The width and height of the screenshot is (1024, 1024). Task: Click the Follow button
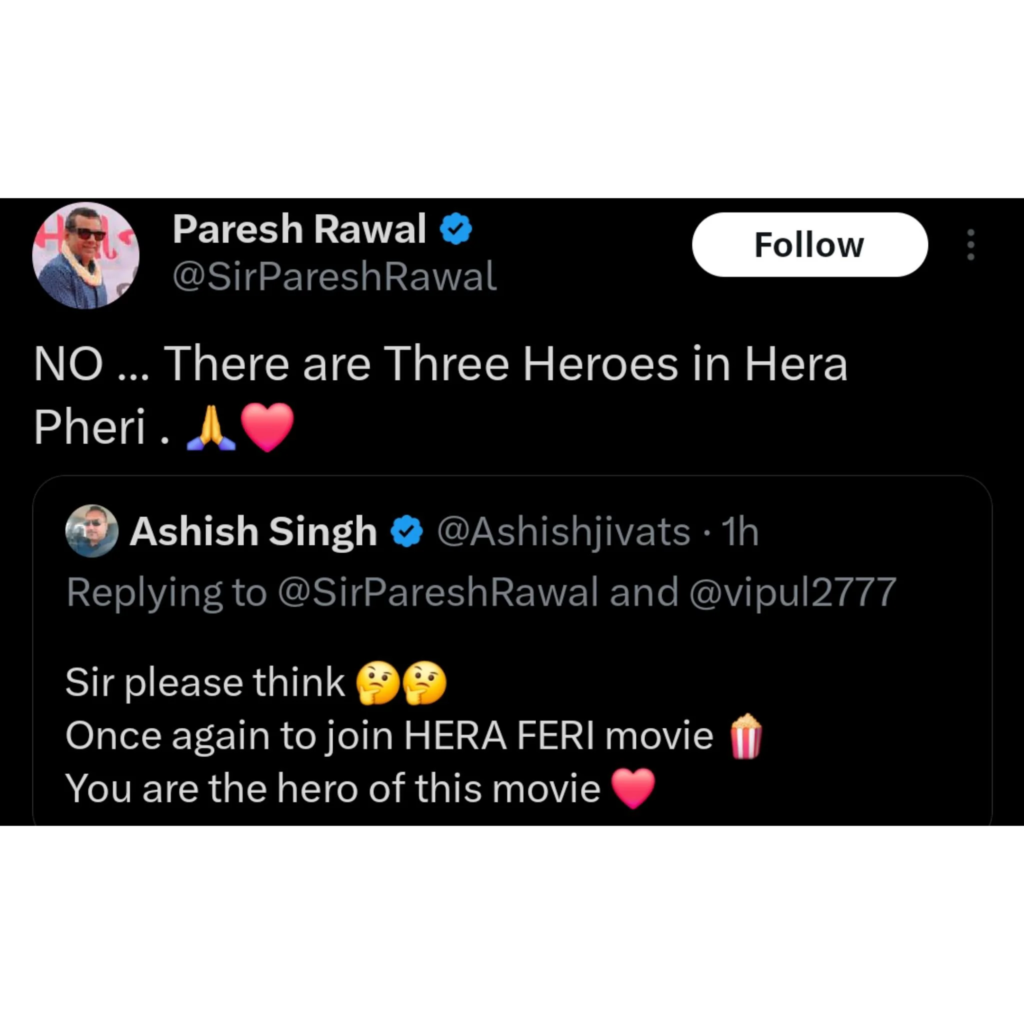[x=809, y=244]
